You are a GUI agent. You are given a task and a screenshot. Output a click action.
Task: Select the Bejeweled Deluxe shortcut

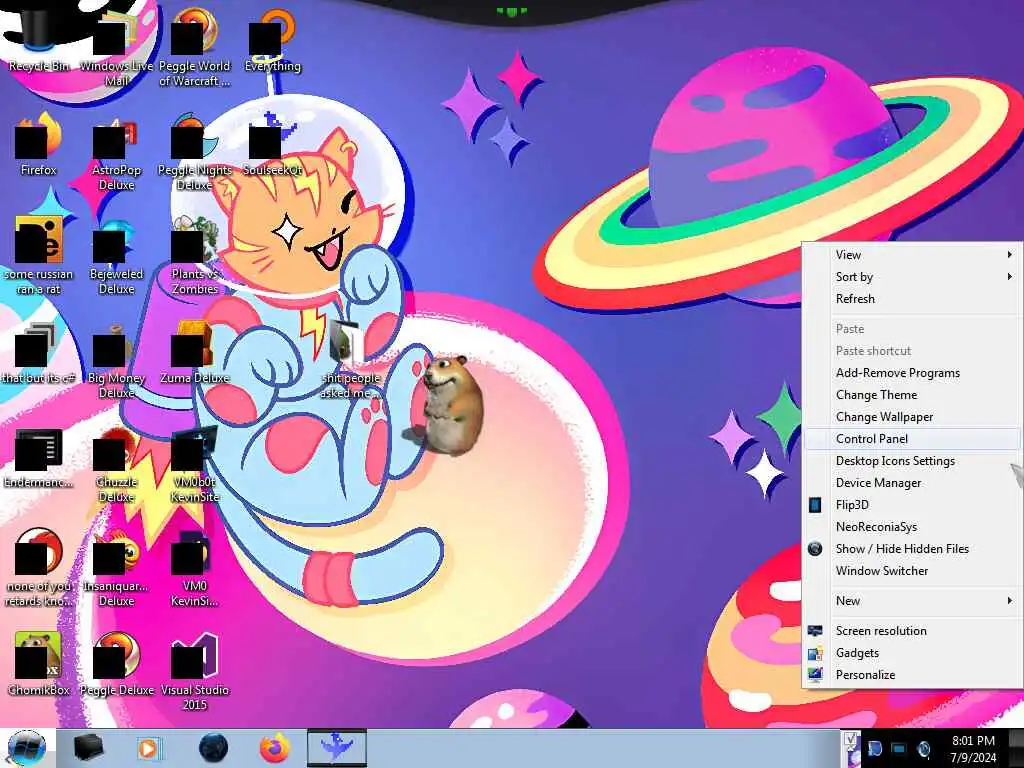coord(116,256)
